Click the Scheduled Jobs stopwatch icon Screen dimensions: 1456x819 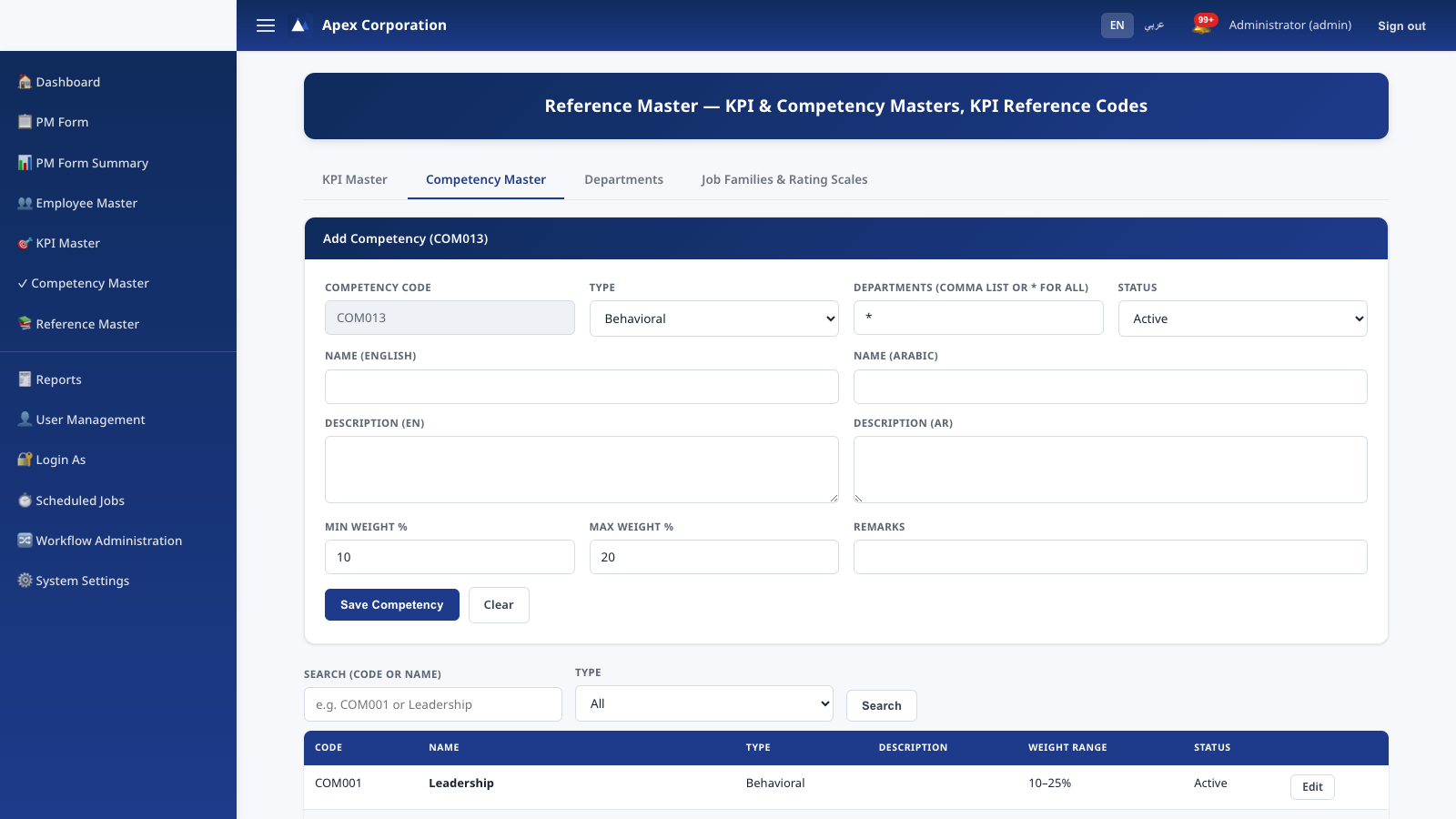(25, 500)
